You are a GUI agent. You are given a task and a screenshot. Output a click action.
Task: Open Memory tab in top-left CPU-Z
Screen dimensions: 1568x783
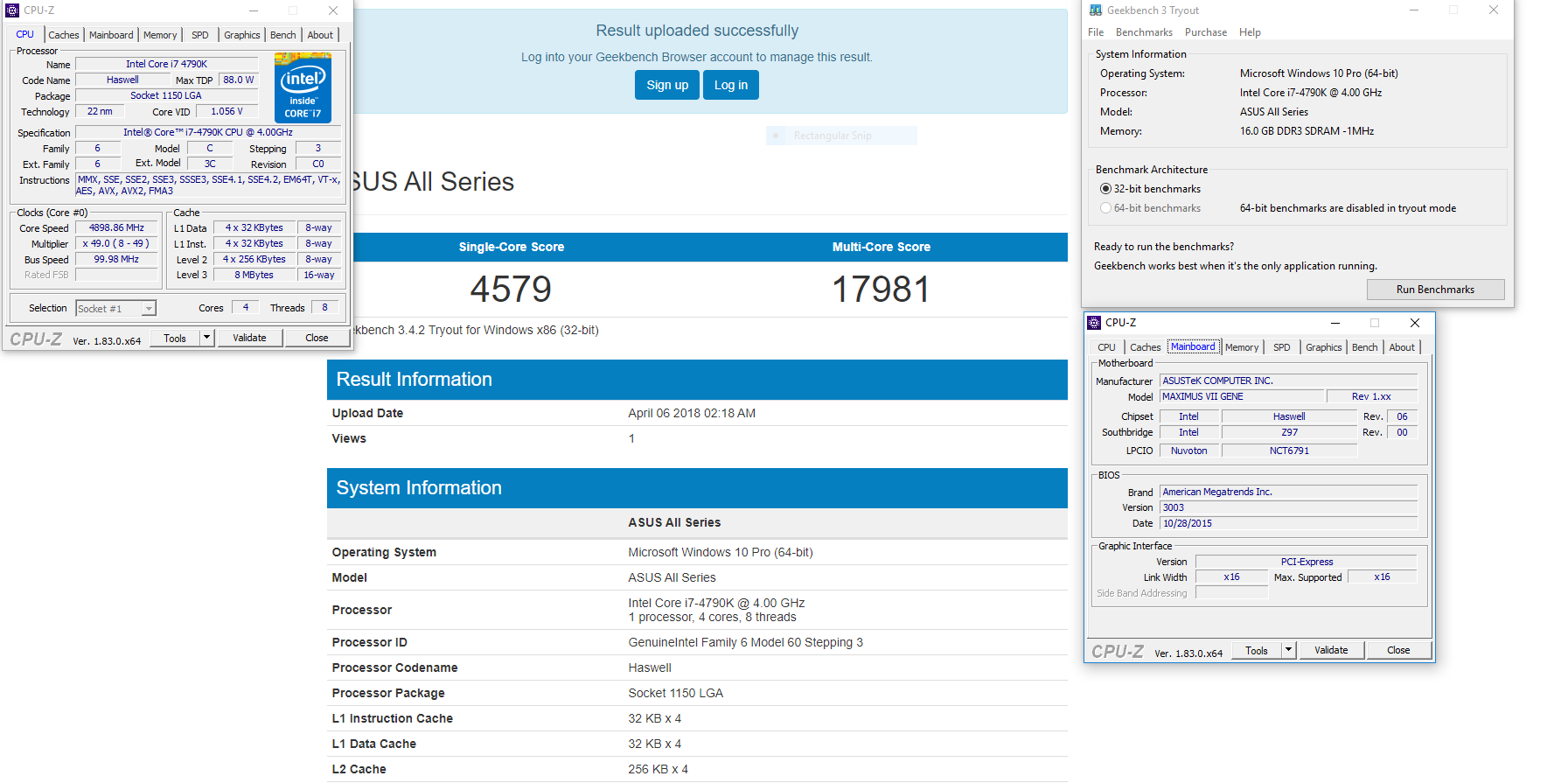click(x=160, y=35)
